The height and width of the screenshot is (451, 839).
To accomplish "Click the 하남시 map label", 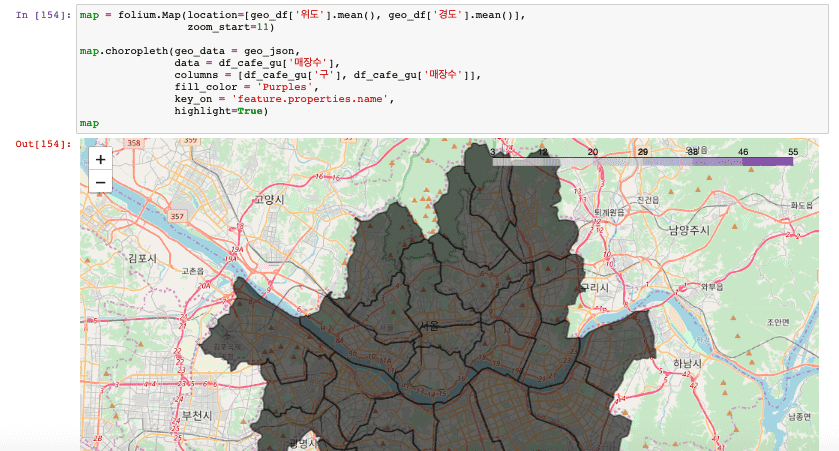I will click(688, 363).
